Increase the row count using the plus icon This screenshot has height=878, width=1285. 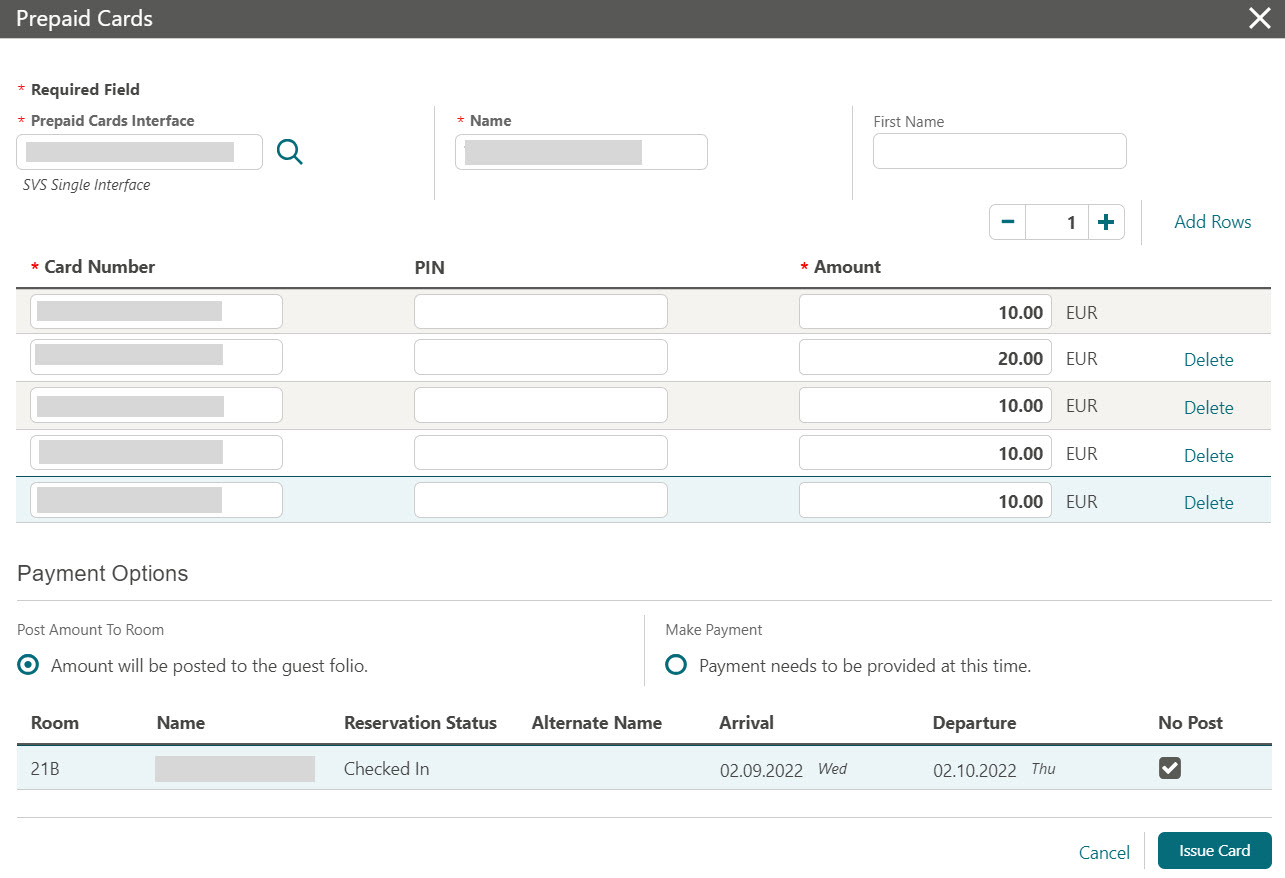click(1106, 221)
